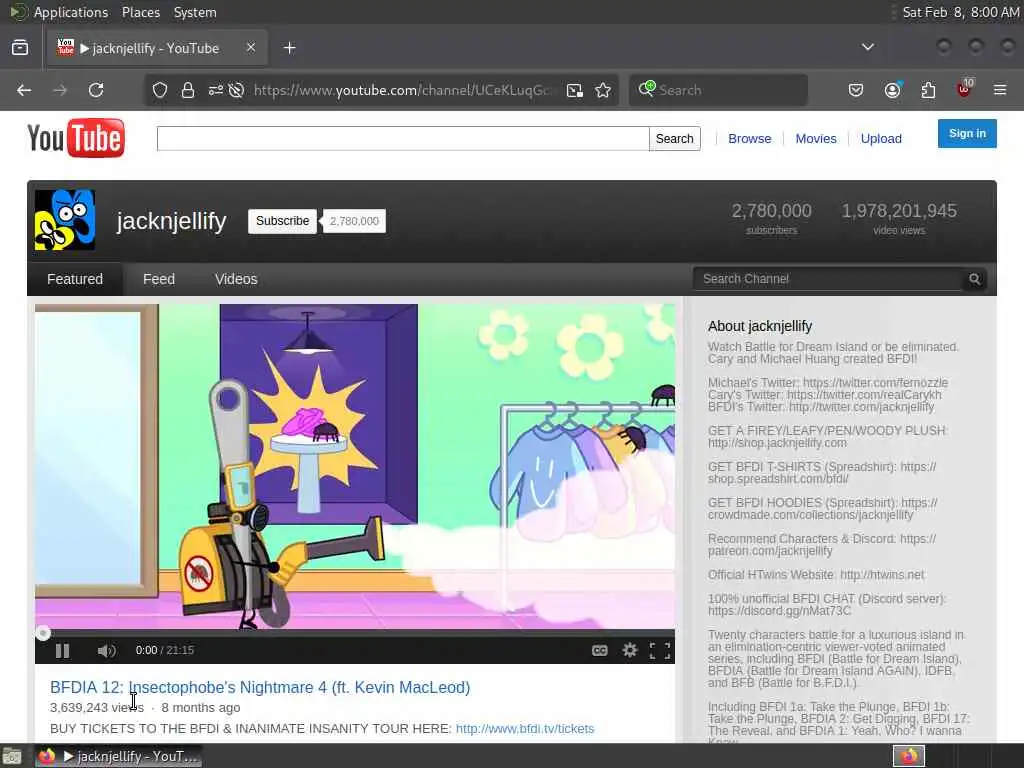Mute the video using the speaker icon
Viewport: 1024px width, 768px height.
tap(106, 650)
